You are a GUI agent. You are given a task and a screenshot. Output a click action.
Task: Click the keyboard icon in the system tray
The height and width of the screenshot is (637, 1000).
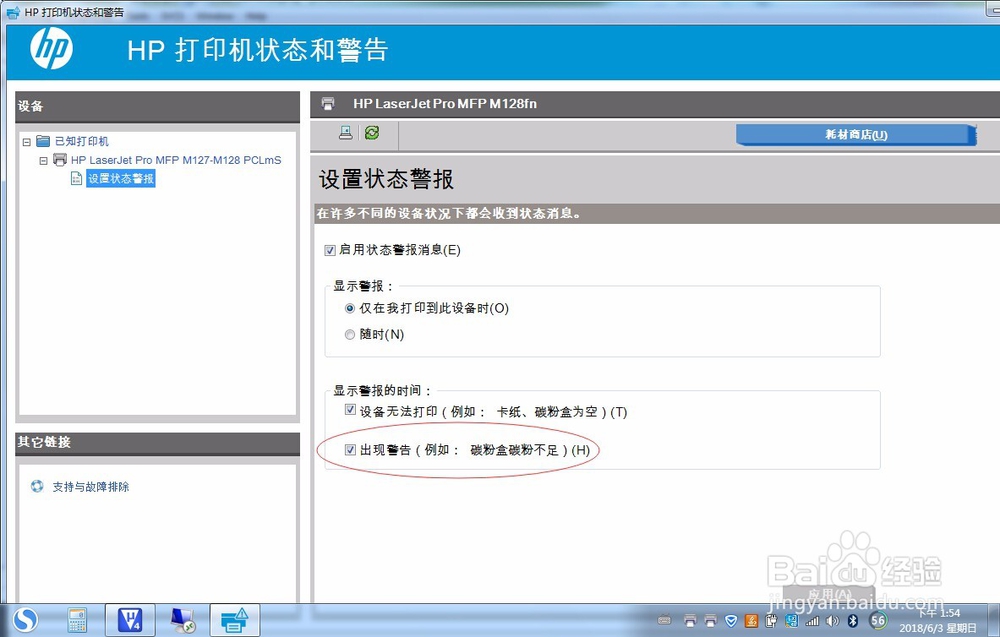tap(664, 620)
